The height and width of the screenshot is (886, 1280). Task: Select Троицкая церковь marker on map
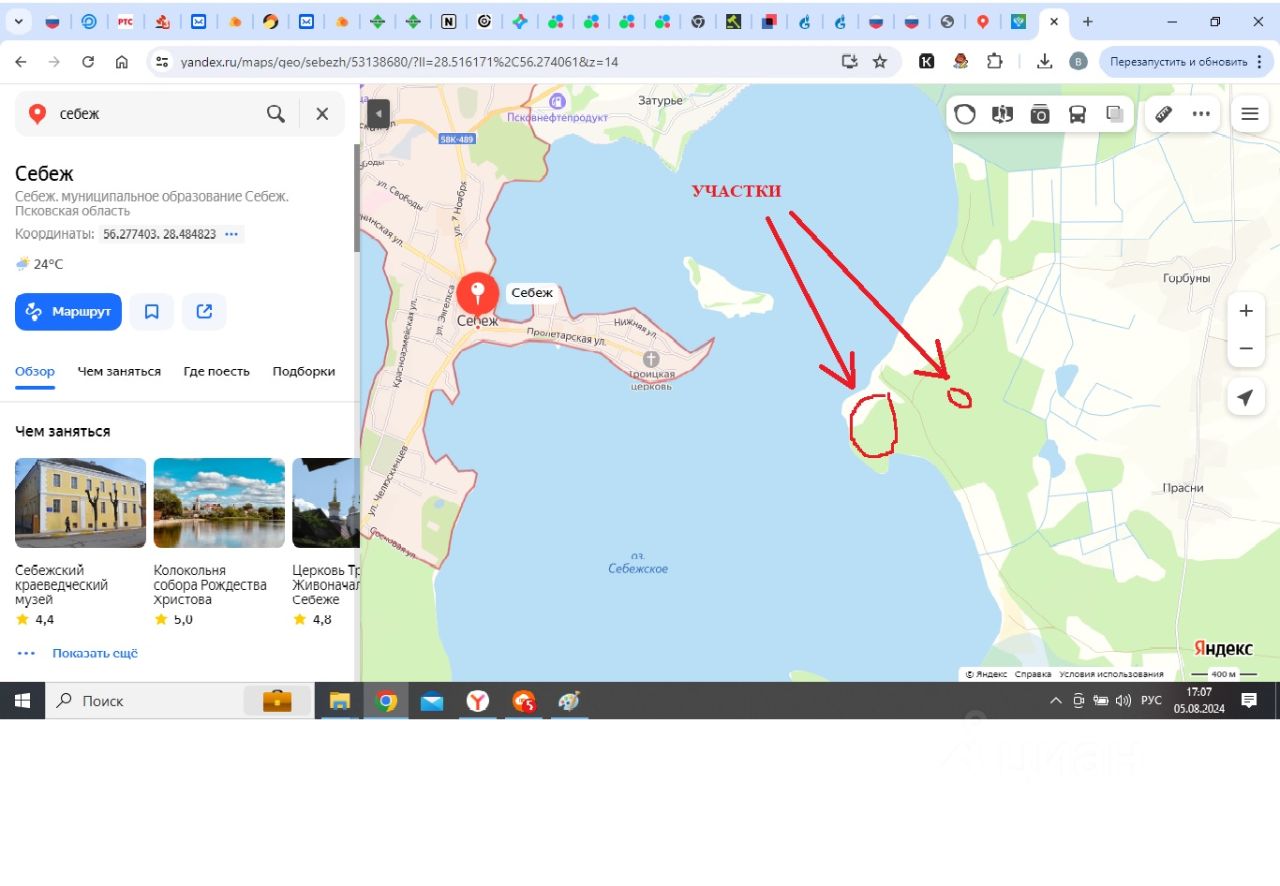(652, 359)
